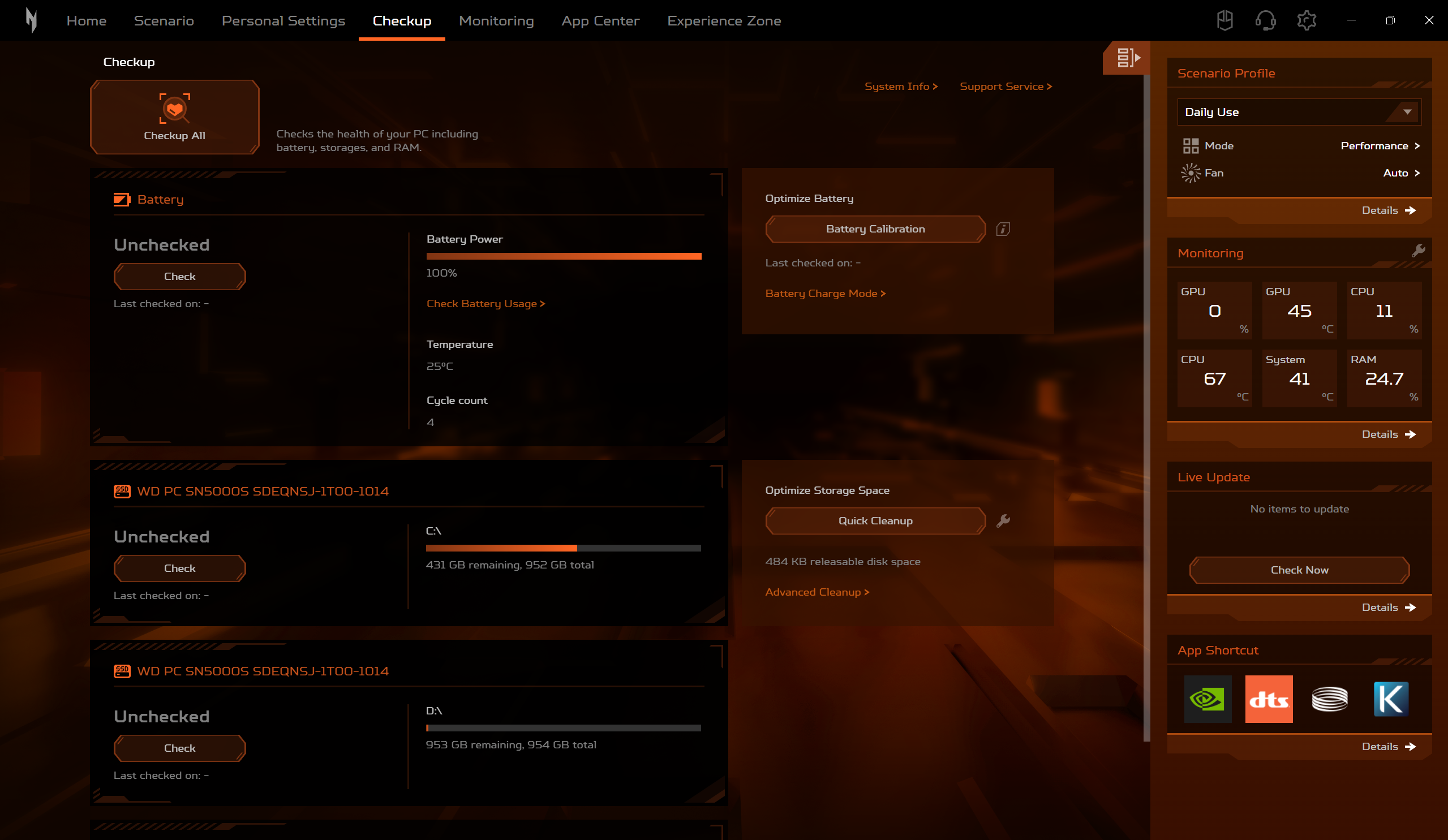Launch NVIDIA app shortcut

click(1208, 699)
